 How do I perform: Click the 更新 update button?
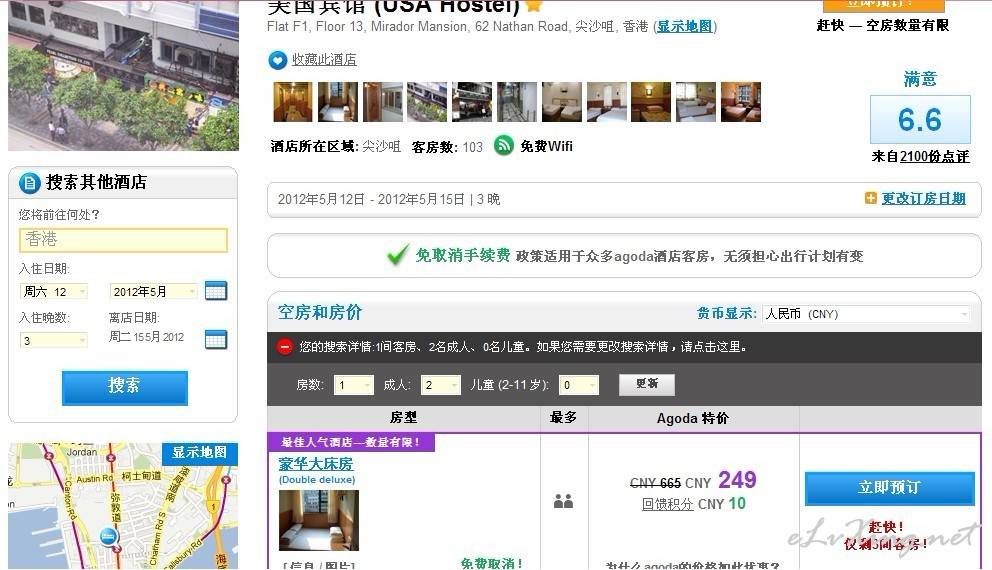coord(647,384)
